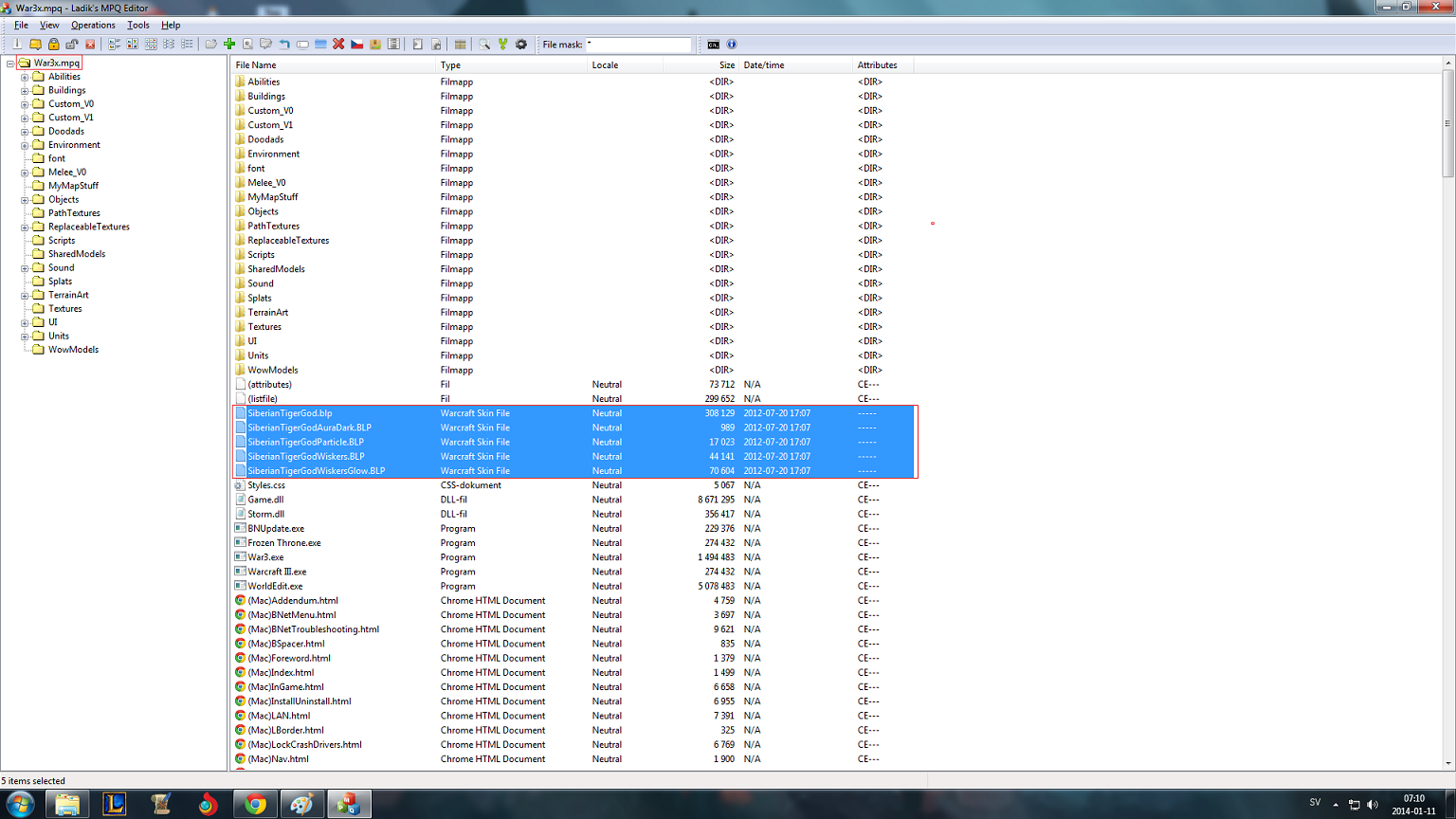
Task: Select SiberianTigerGodWiskersGlow.BLP file row
Action: (x=574, y=471)
